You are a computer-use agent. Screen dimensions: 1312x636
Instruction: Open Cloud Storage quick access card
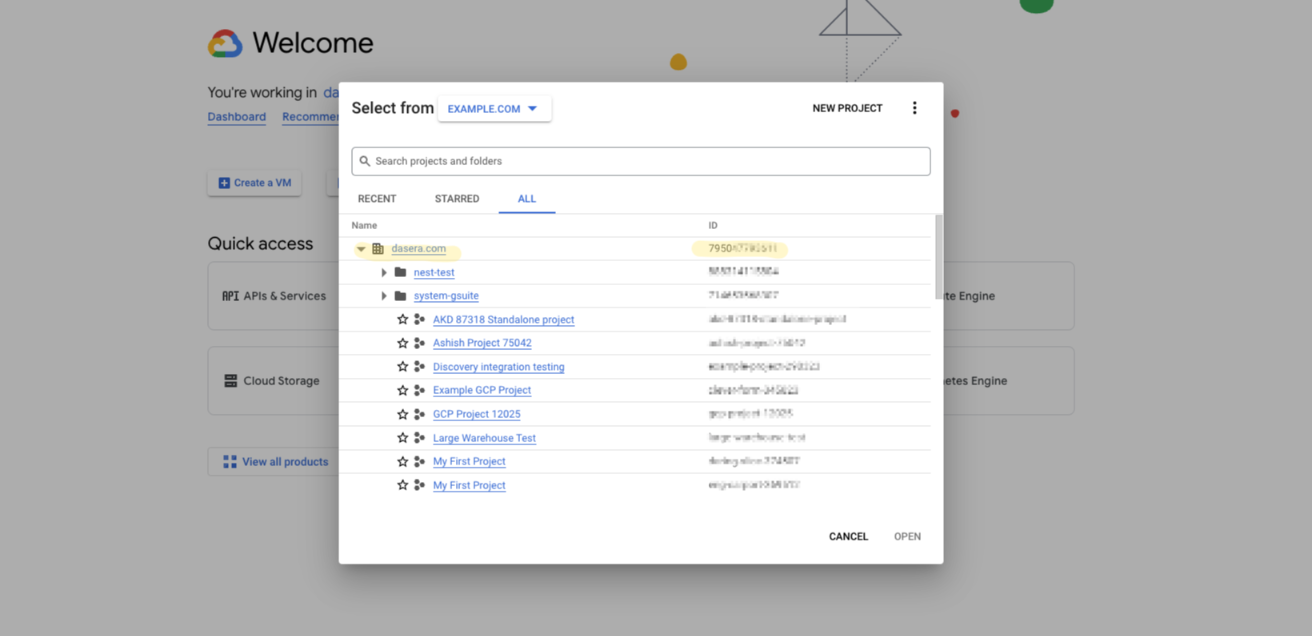(273, 381)
